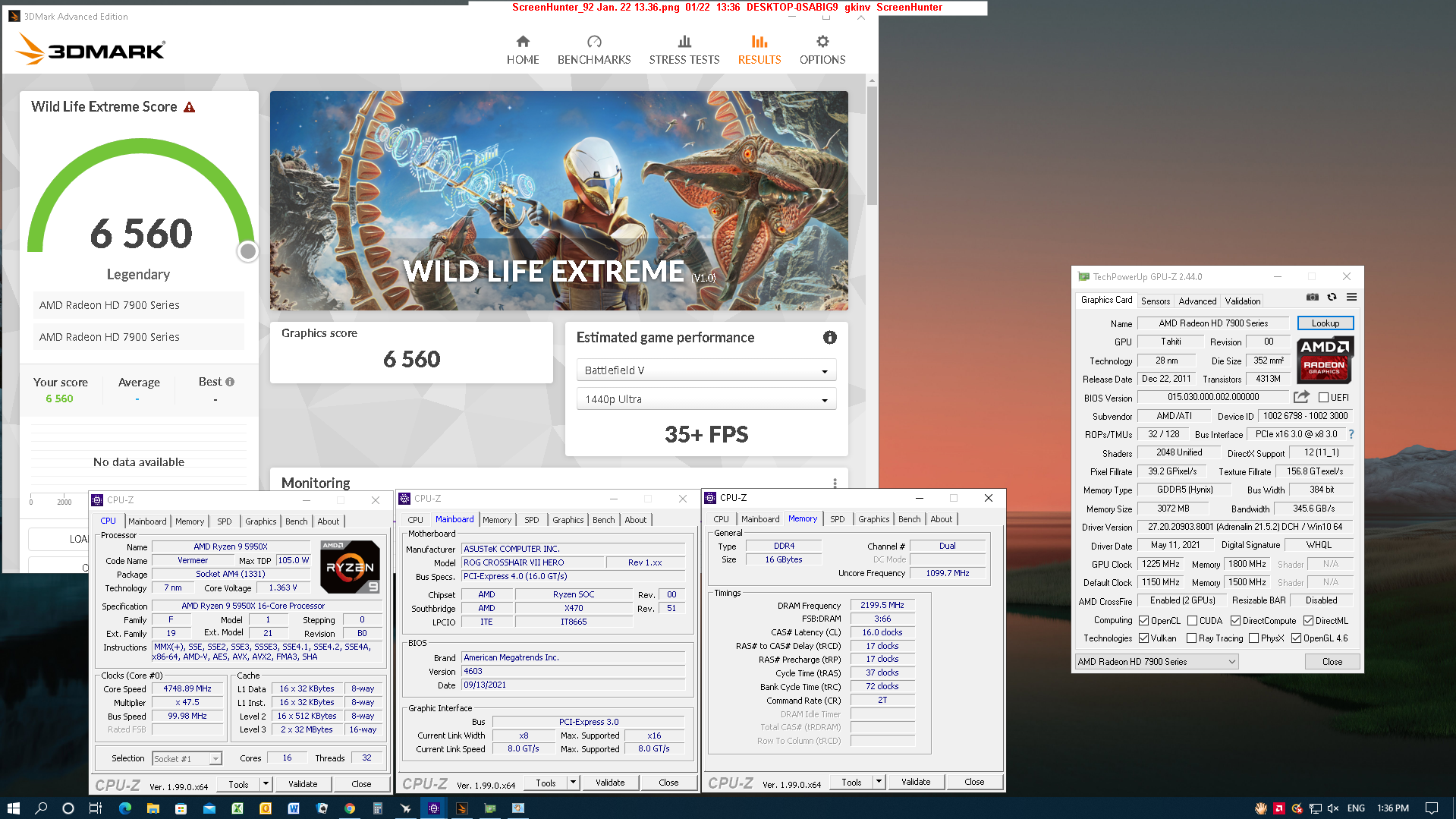The width and height of the screenshot is (1456, 819).
Task: Switch to Sensors tab in GPU-Z
Action: coord(1155,301)
